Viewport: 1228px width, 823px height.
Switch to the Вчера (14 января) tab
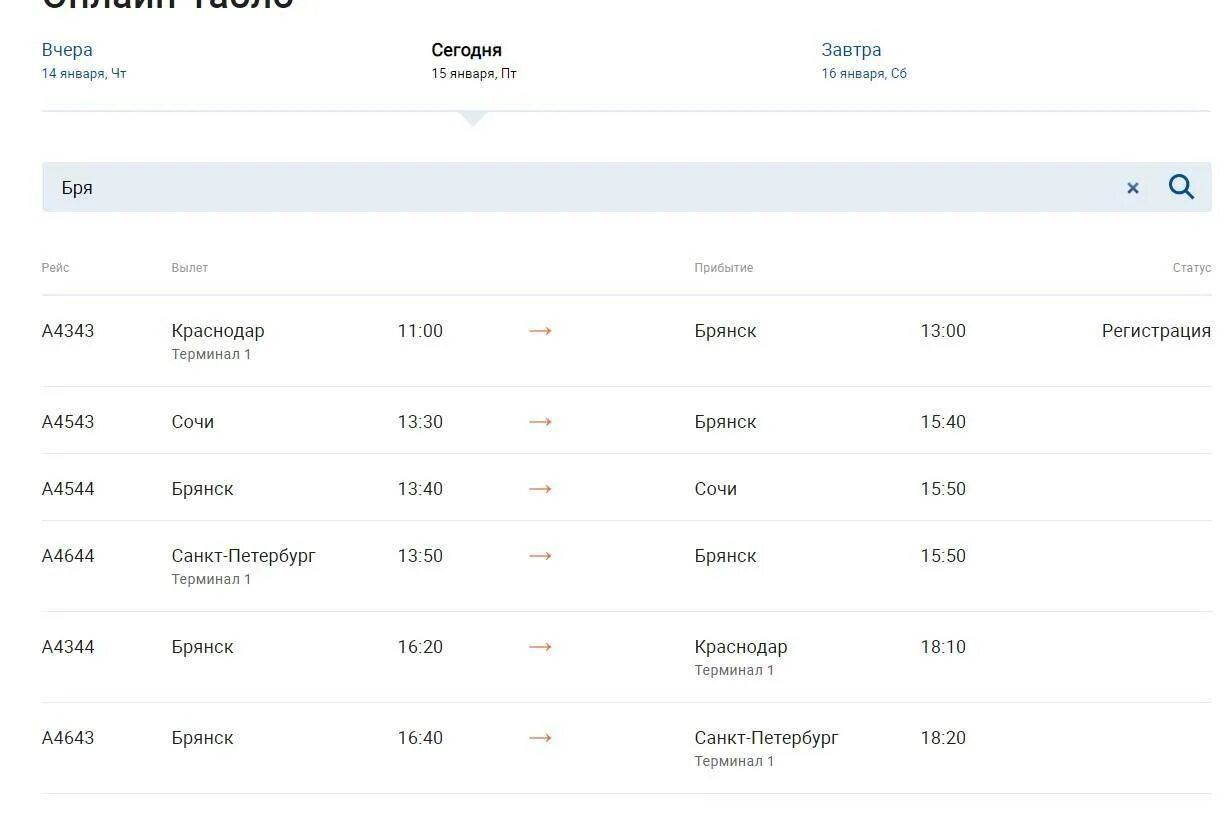(67, 50)
